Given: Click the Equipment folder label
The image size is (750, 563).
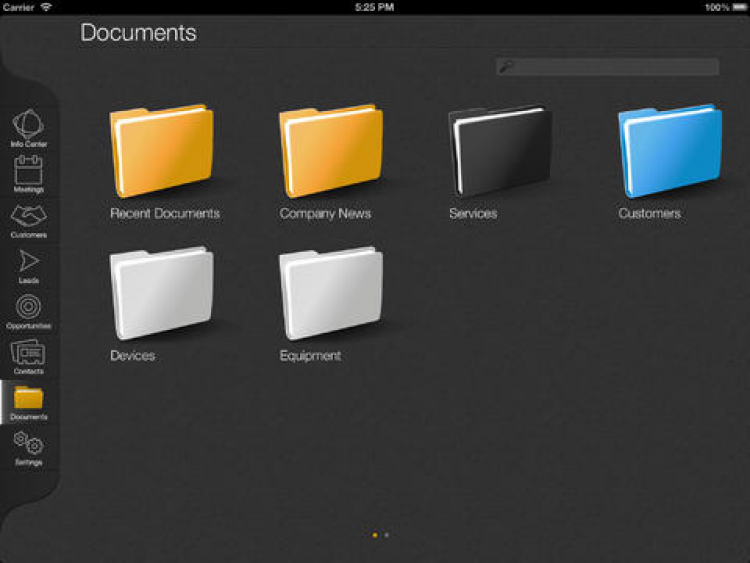Looking at the screenshot, I should coord(310,356).
